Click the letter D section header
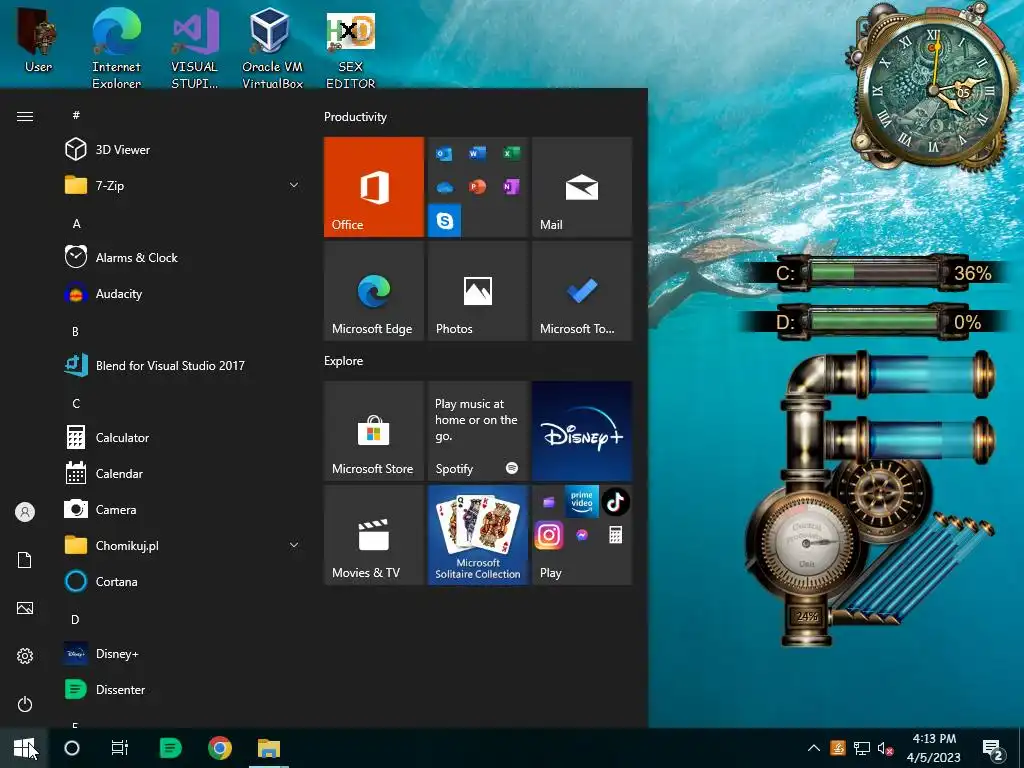Image resolution: width=1024 pixels, height=768 pixels. coord(75,619)
